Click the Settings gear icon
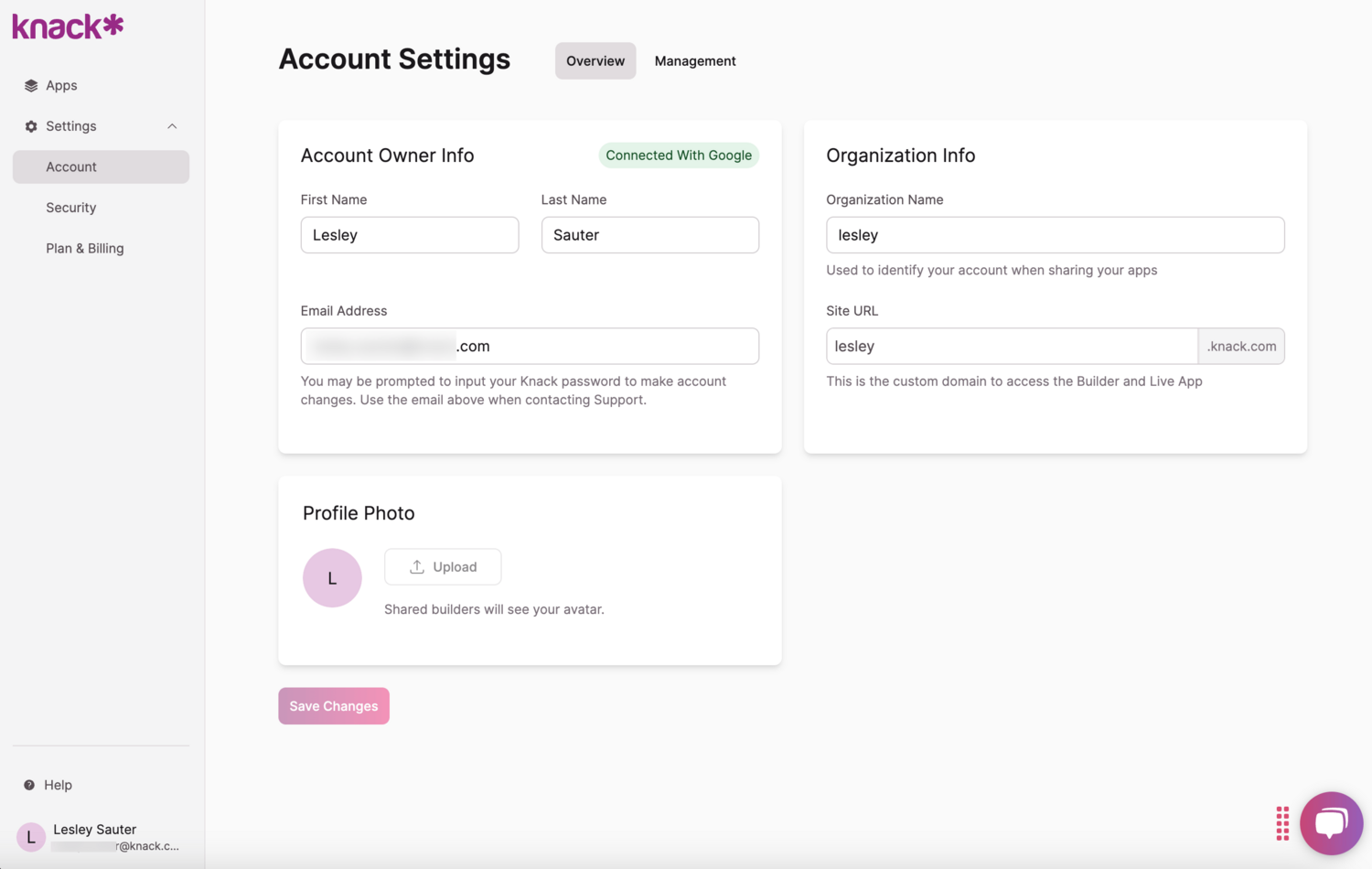Screen dimensions: 1372x869 pyautogui.click(x=31, y=126)
